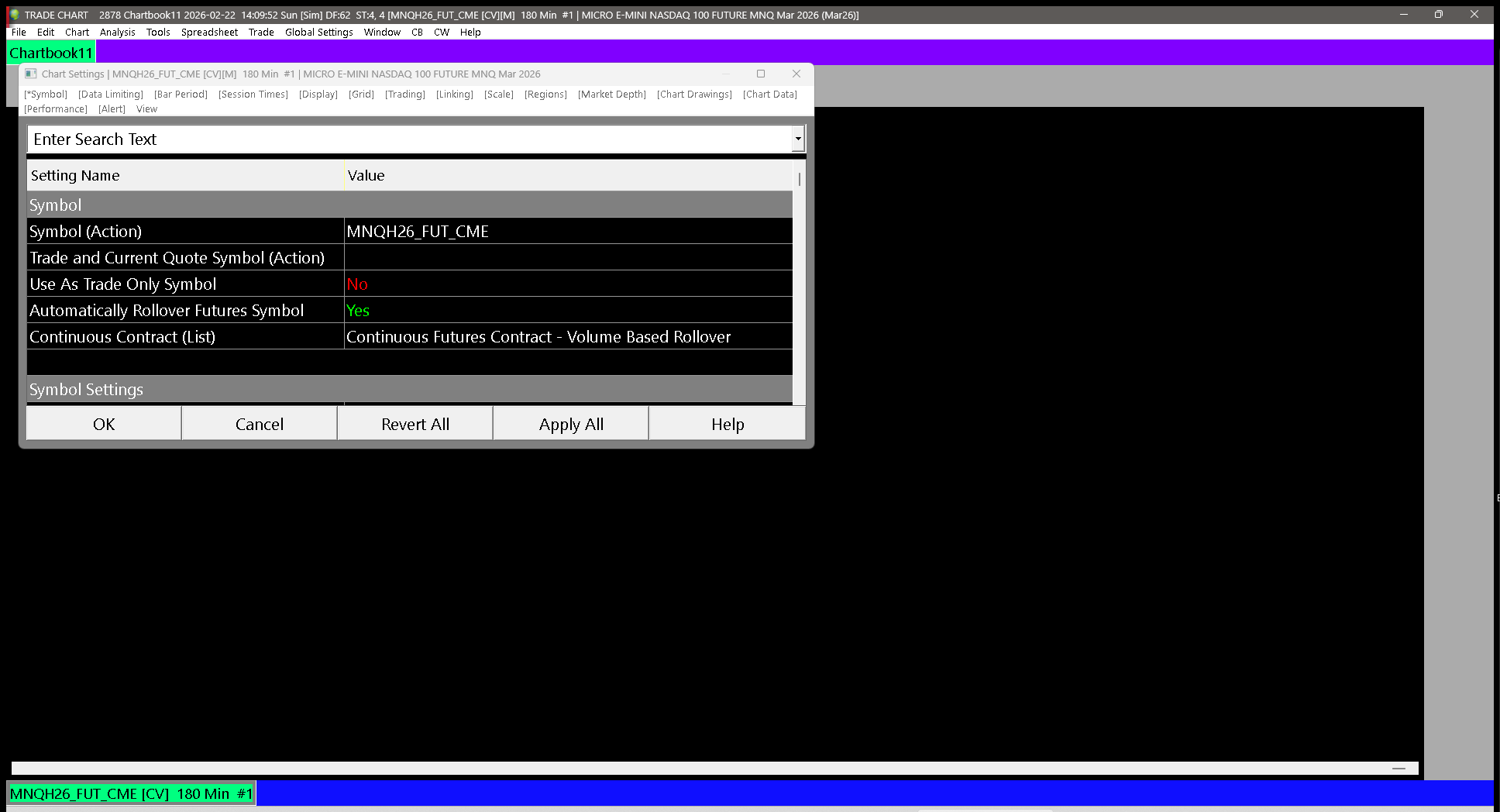The height and width of the screenshot is (812, 1500).
Task: Select the Chartbook11 tab
Action: click(x=51, y=53)
